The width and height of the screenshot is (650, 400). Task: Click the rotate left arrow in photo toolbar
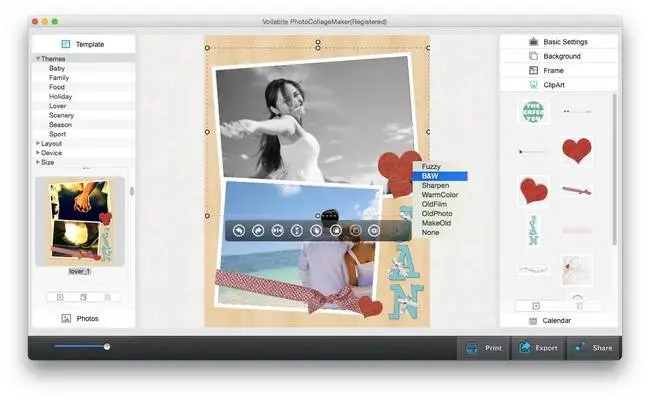coord(239,230)
